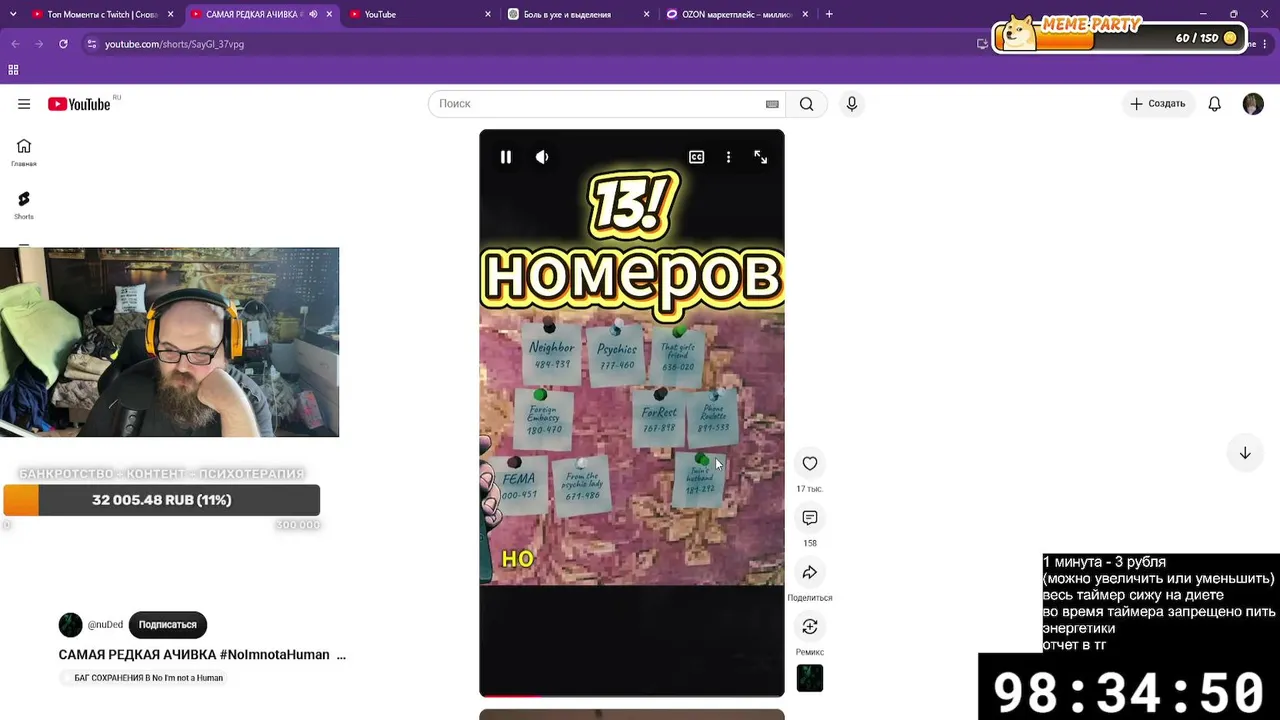This screenshot has height=720, width=1280.
Task: Close the YouTube browser tab
Action: 488,14
